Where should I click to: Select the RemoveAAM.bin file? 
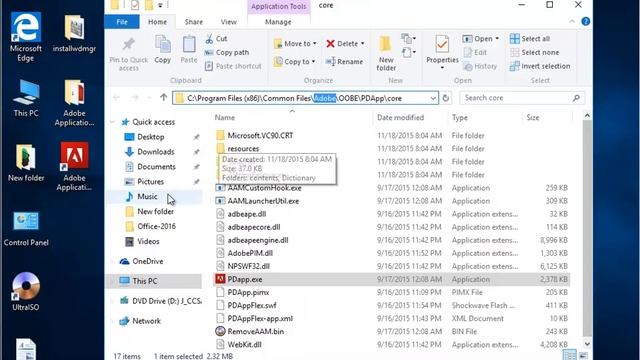point(256,331)
